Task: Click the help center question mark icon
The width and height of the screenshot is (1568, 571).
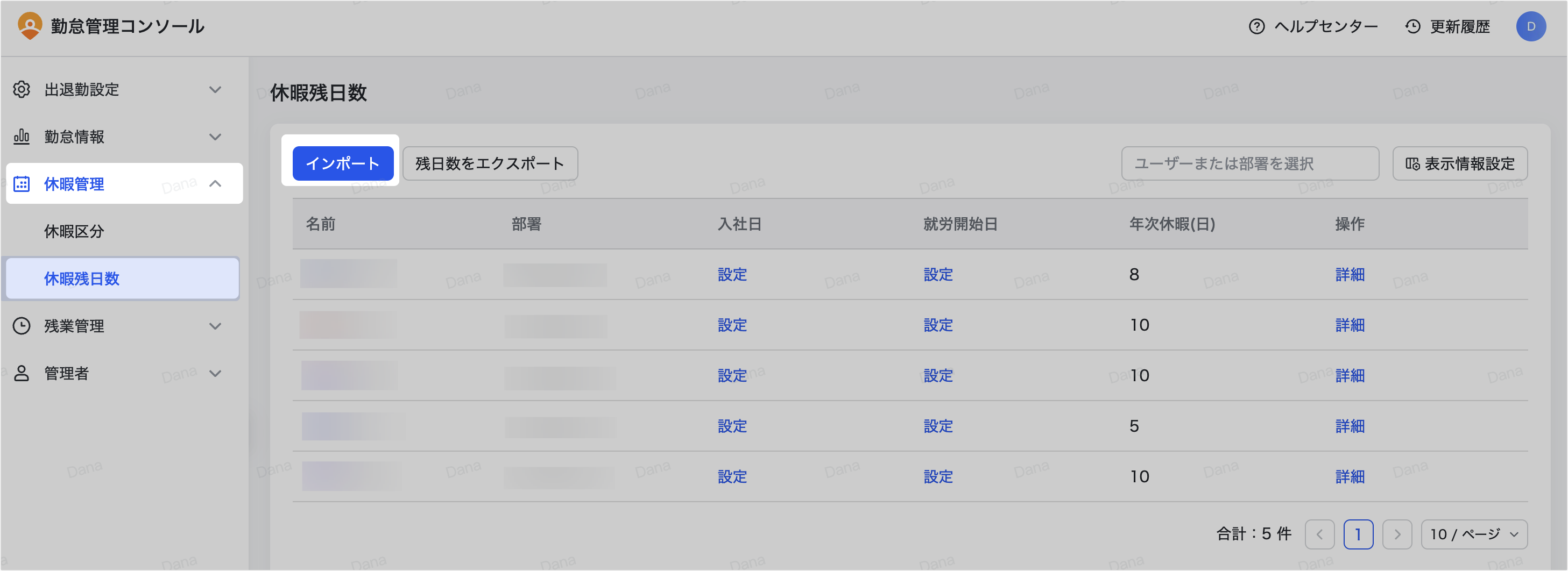Action: coord(1256,27)
